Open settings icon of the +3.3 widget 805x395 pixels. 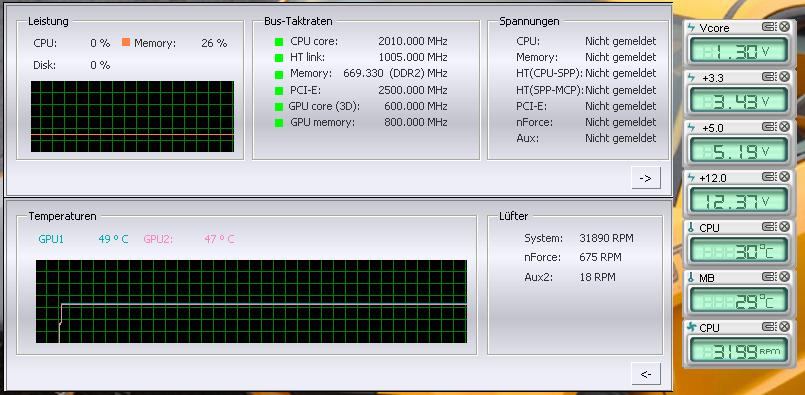(769, 77)
